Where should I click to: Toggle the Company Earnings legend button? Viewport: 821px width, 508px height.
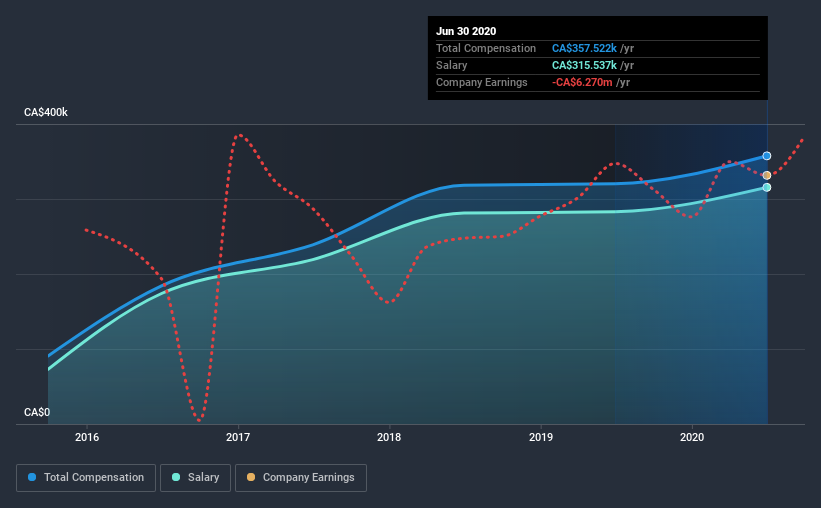click(301, 478)
